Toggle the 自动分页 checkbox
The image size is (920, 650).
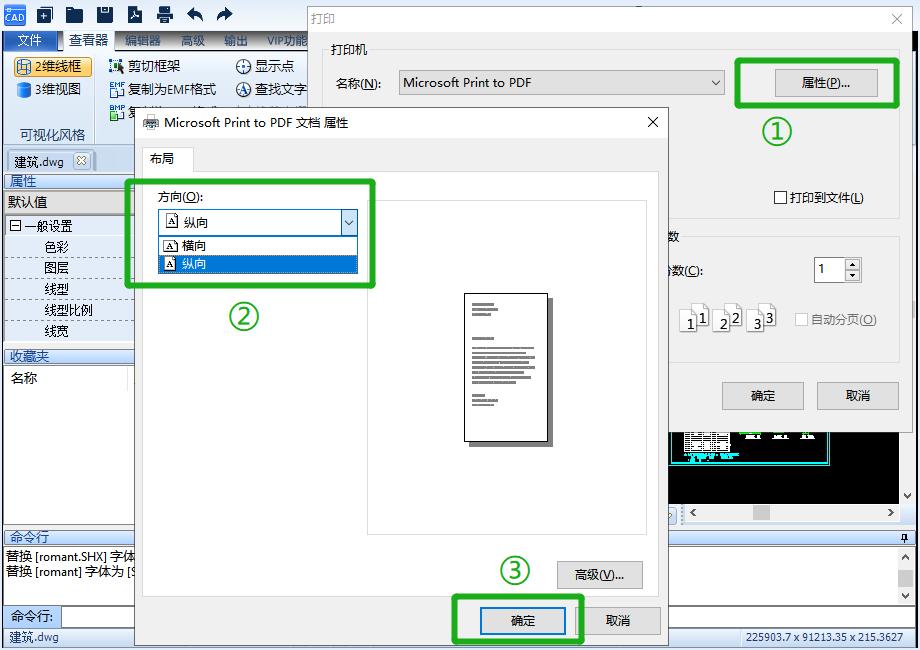click(x=801, y=319)
